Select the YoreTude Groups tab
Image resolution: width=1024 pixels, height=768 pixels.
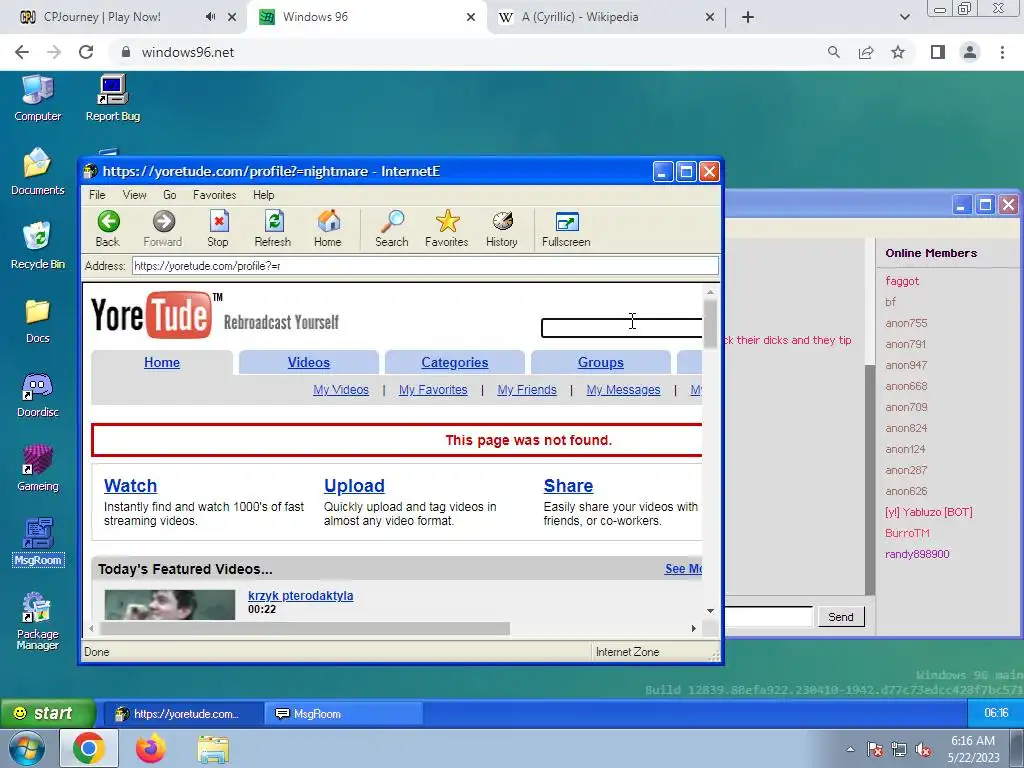click(601, 362)
